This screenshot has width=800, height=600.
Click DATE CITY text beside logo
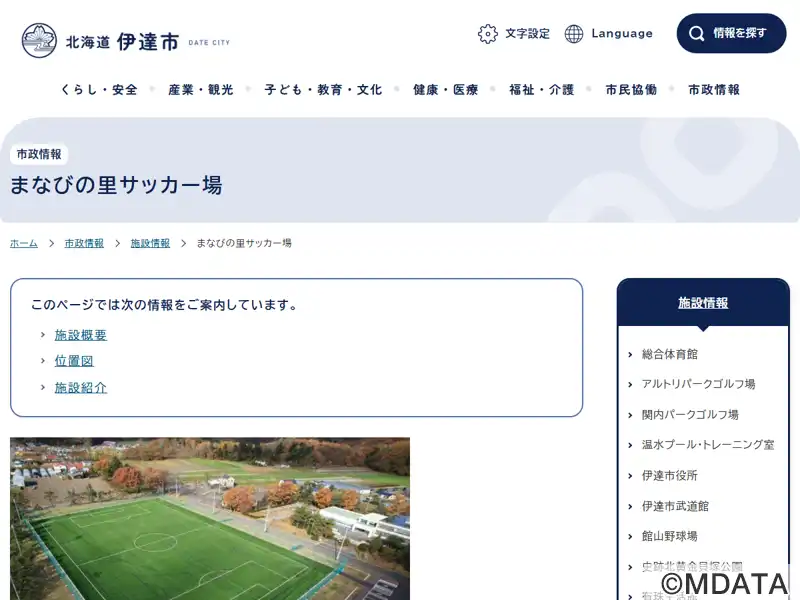[x=209, y=43]
